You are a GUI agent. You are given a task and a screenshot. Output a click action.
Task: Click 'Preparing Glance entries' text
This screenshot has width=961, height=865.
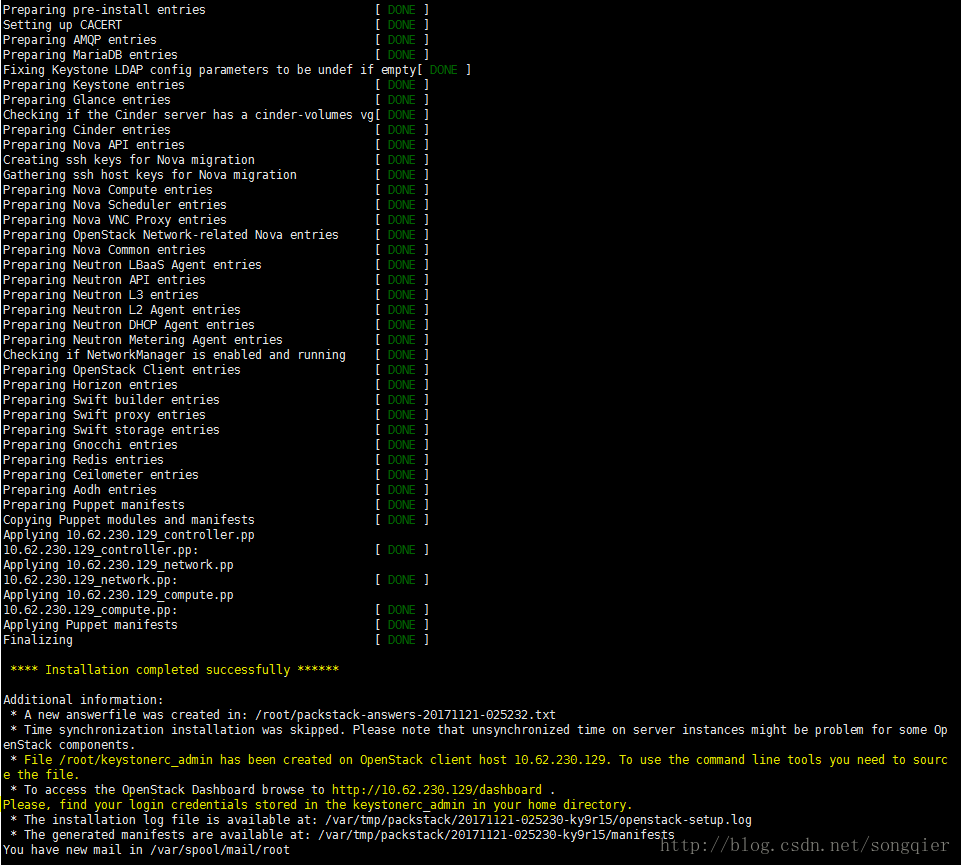(x=87, y=100)
